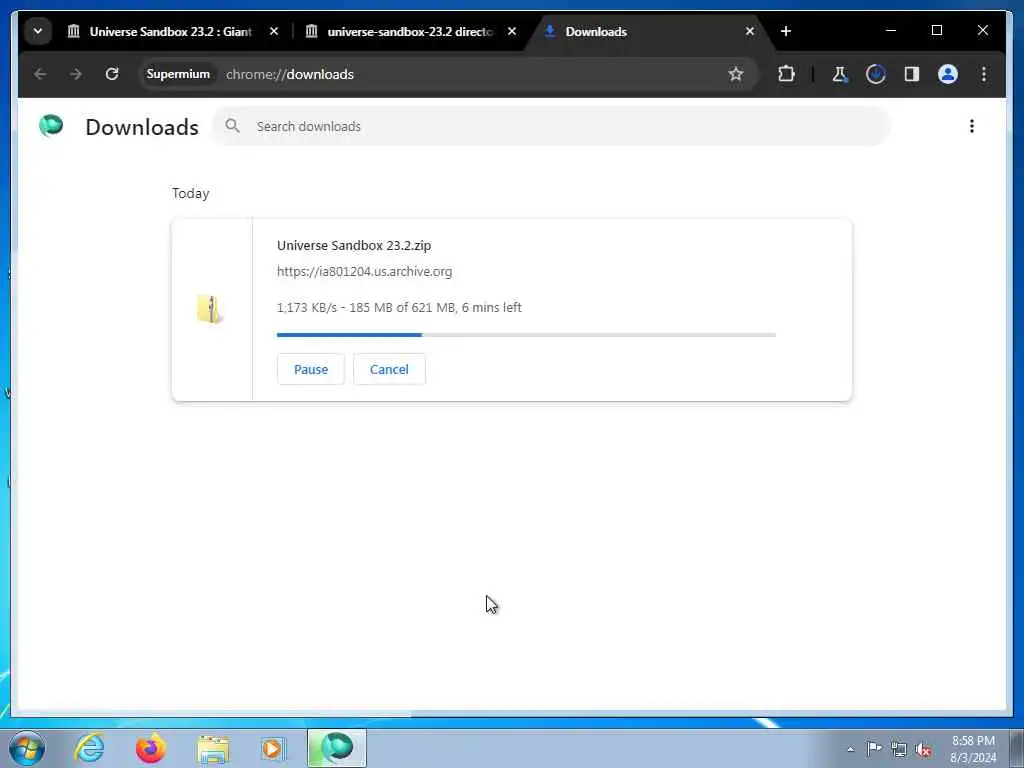Open the Action Center flag icon
The image size is (1024, 768).
[x=874, y=748]
